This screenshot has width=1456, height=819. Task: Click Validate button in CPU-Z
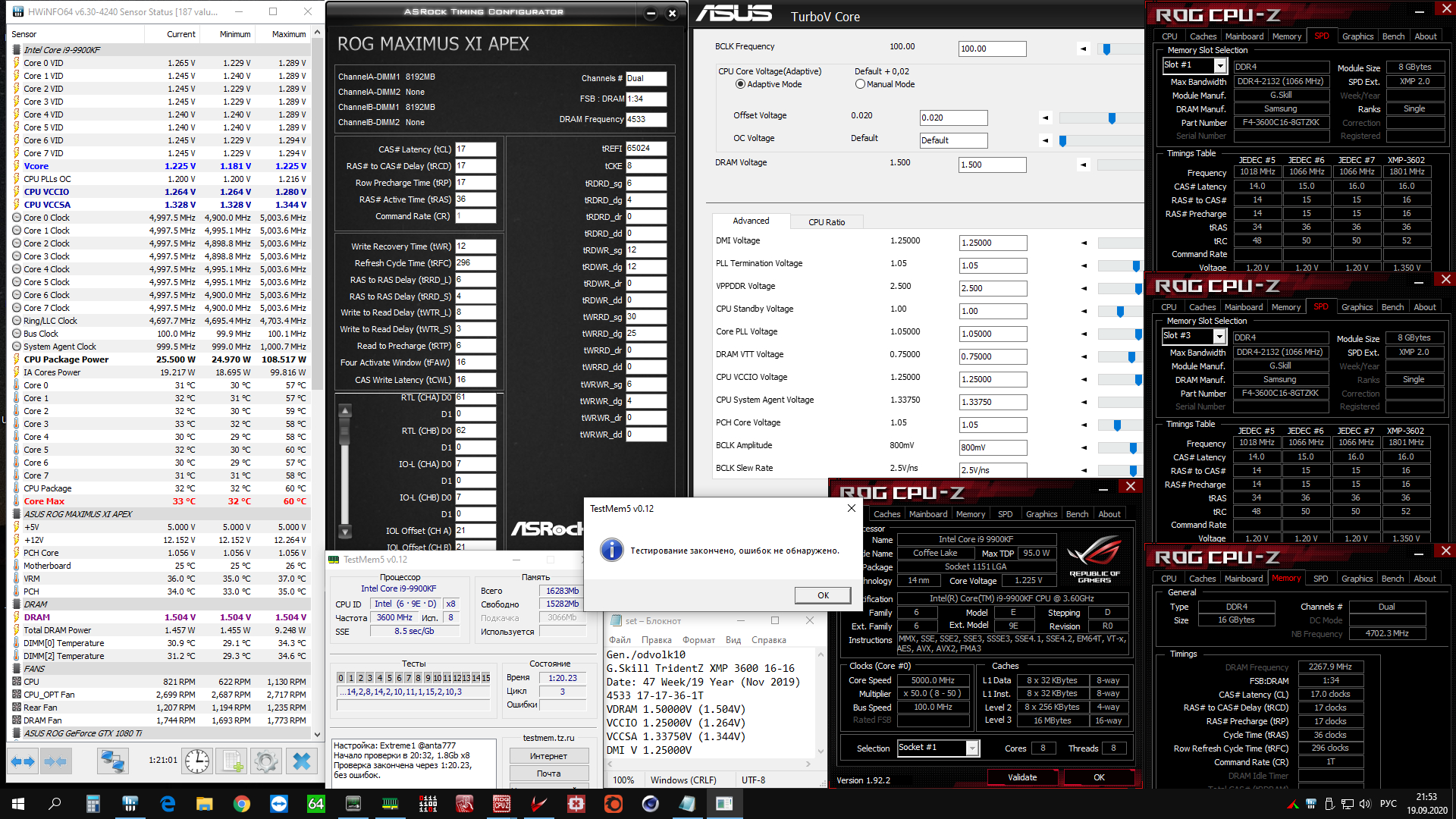[1021, 777]
